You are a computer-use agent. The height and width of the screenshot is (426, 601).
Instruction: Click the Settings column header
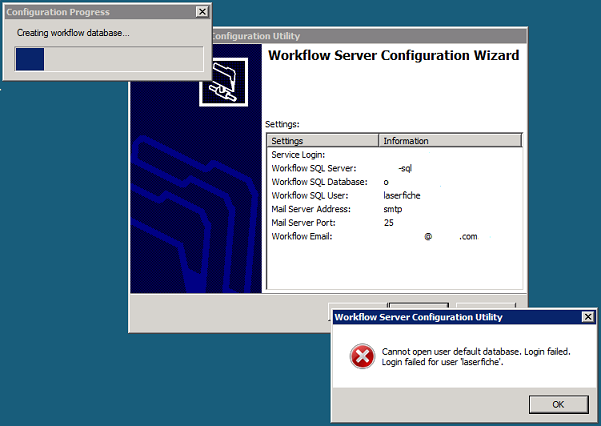point(323,141)
